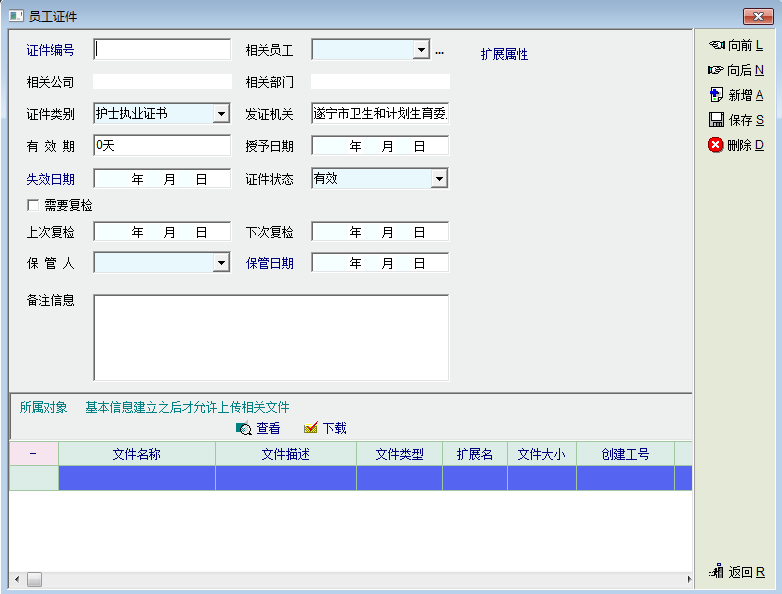Expand the 相关员工 dropdown

[421, 50]
